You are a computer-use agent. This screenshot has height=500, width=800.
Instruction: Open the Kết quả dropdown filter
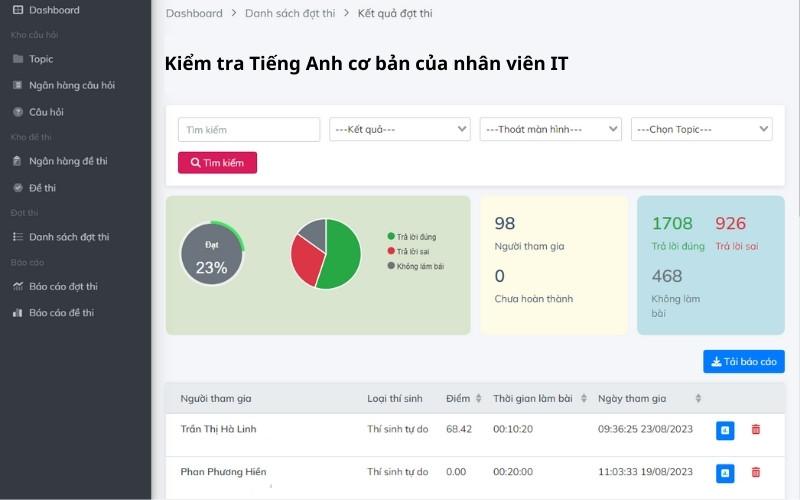tap(400, 129)
